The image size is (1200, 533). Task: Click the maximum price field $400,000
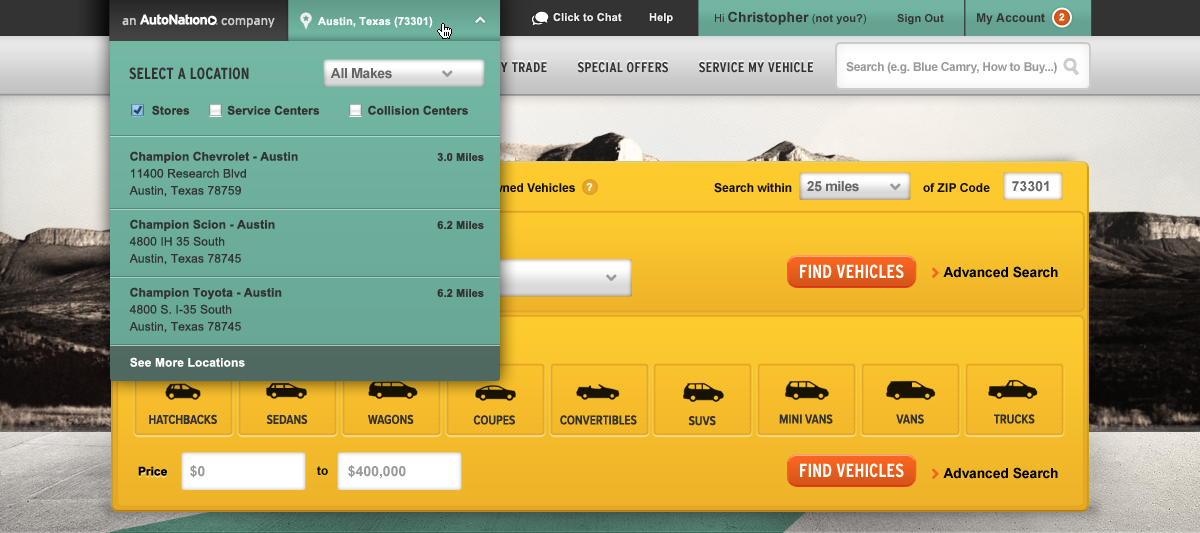point(400,471)
